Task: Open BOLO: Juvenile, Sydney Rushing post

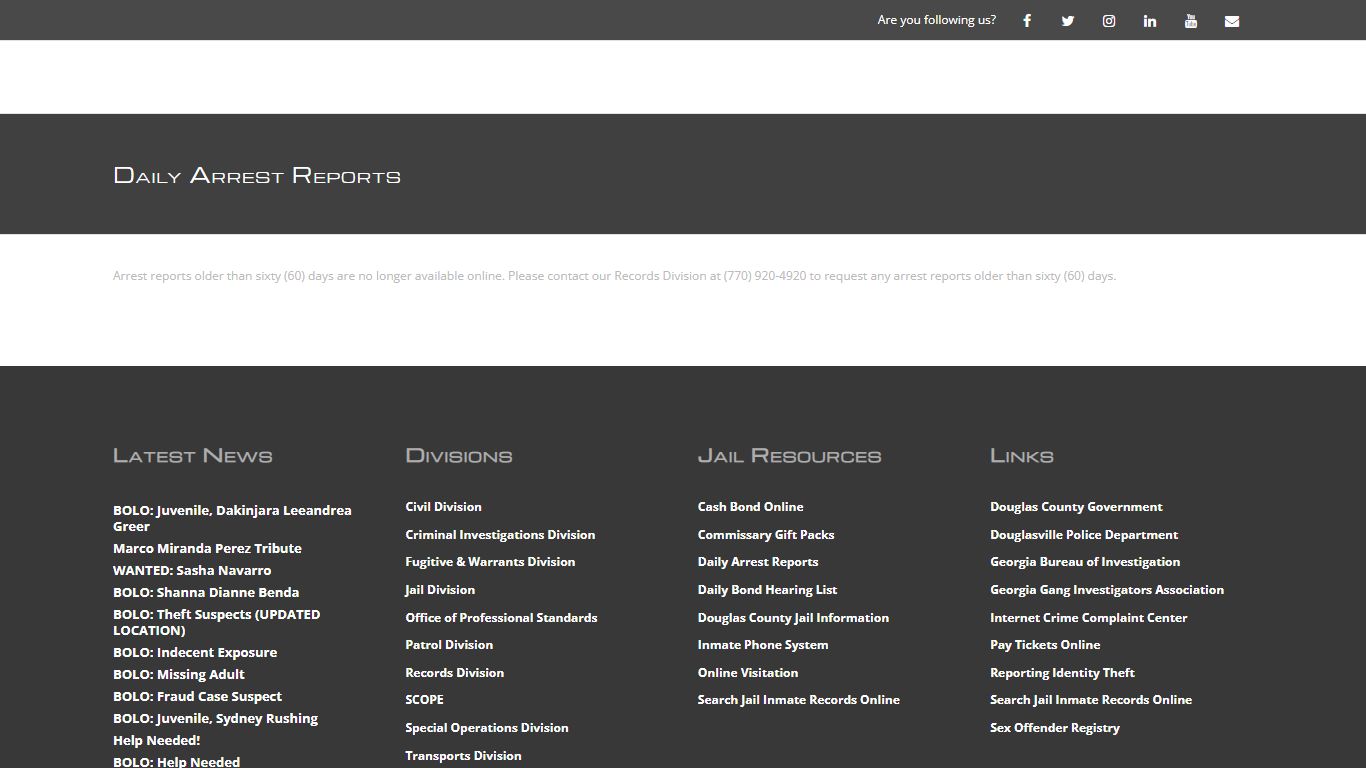Action: click(215, 718)
